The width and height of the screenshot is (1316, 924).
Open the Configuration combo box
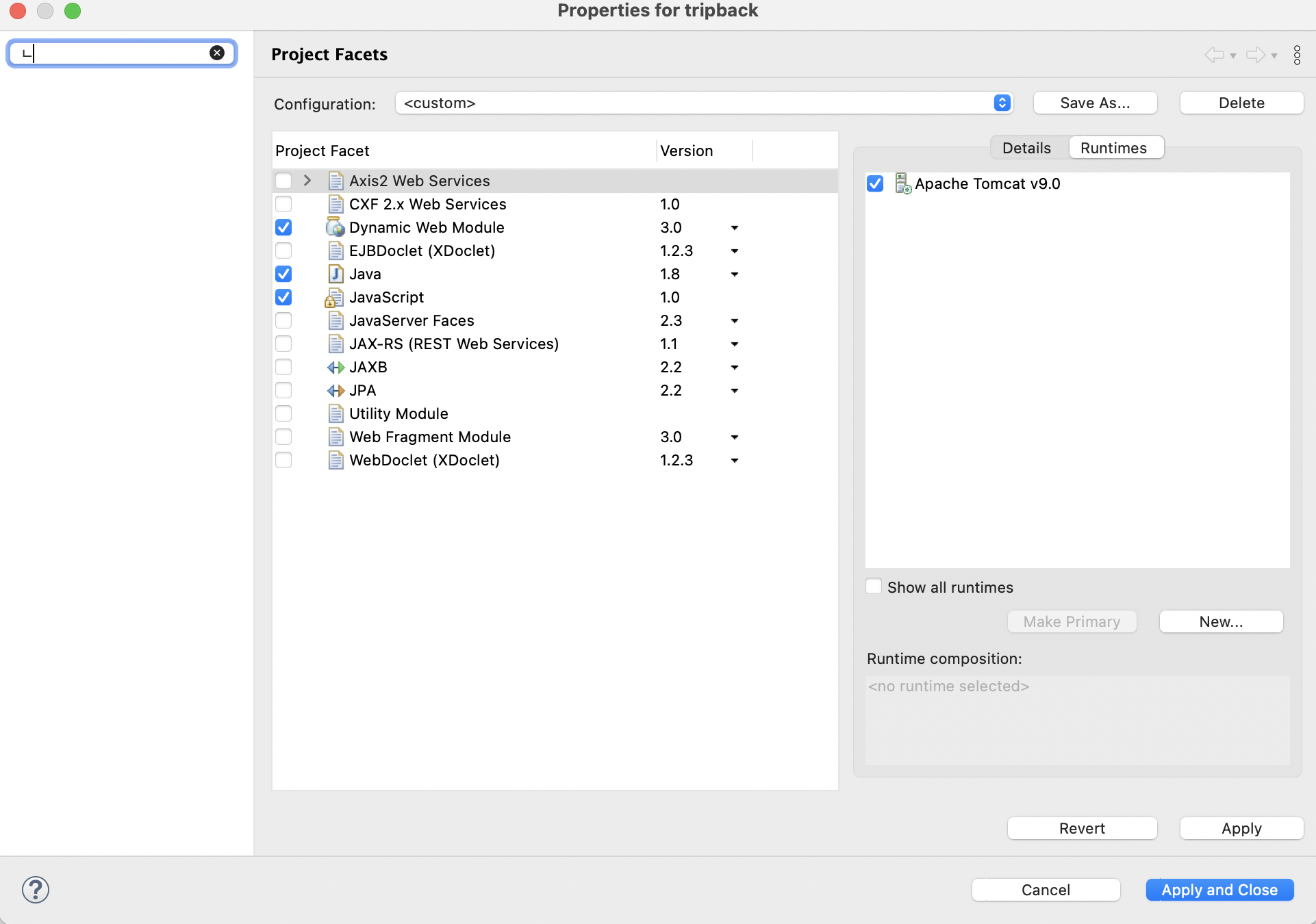(703, 103)
